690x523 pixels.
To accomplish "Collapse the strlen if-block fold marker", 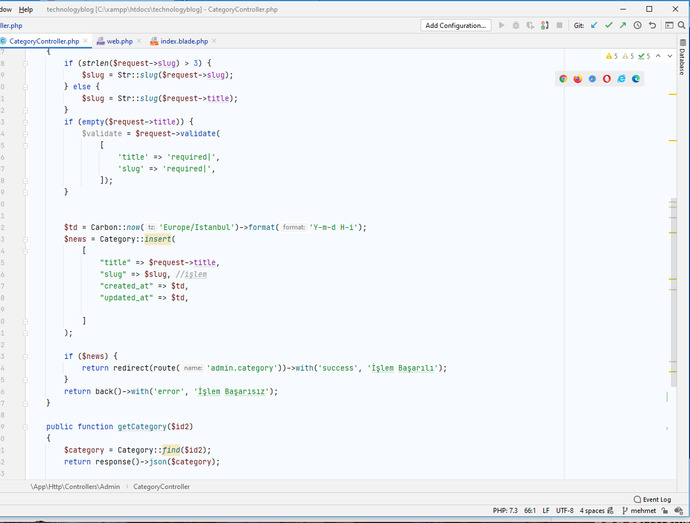I will 25,63.
